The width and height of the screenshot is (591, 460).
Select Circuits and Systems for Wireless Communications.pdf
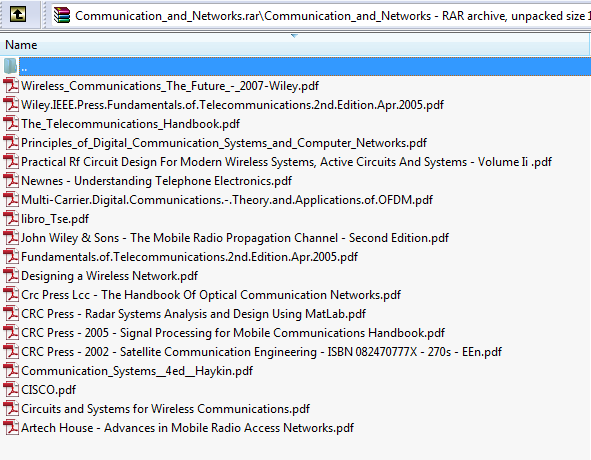coord(165,409)
